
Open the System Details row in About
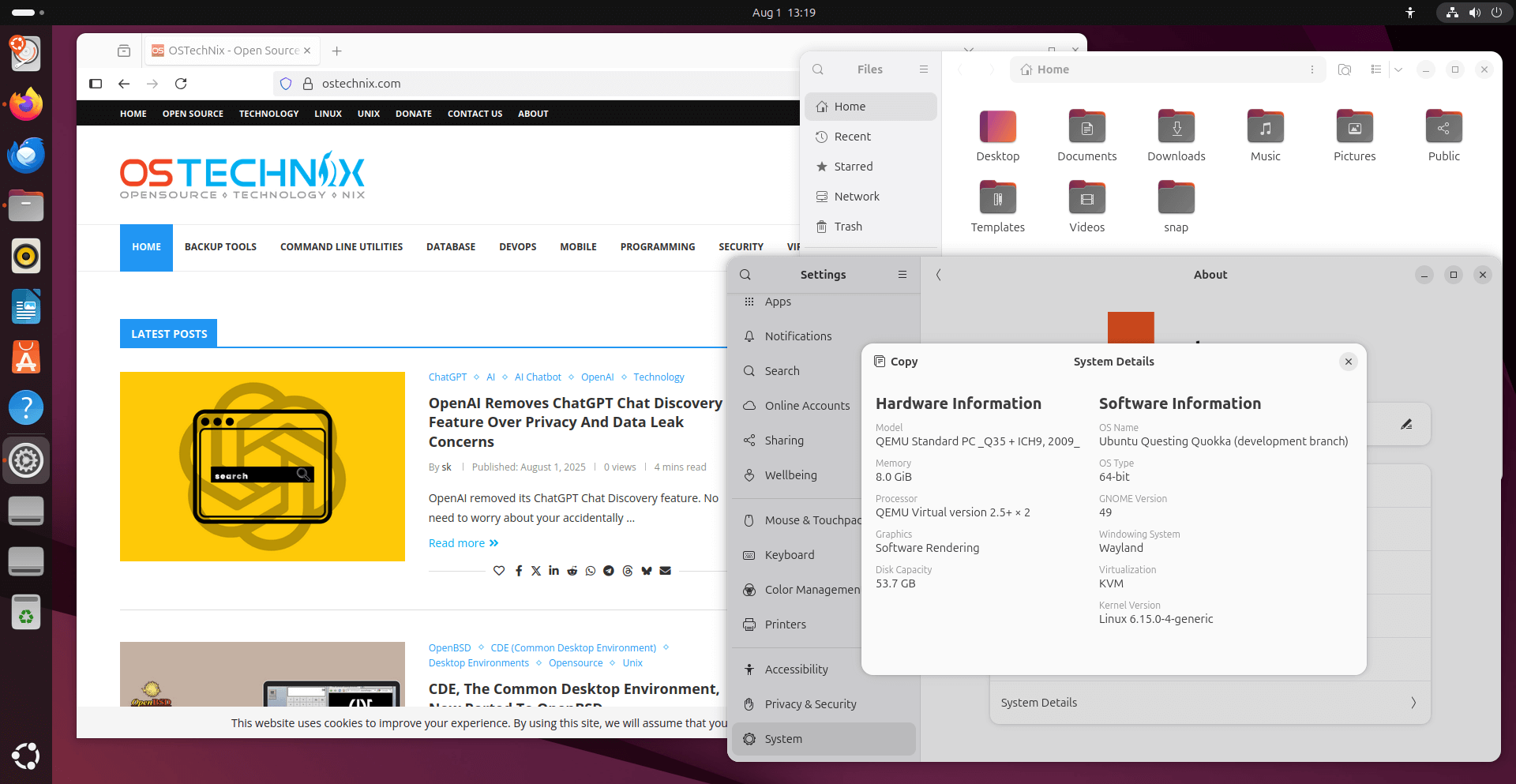(x=1209, y=702)
